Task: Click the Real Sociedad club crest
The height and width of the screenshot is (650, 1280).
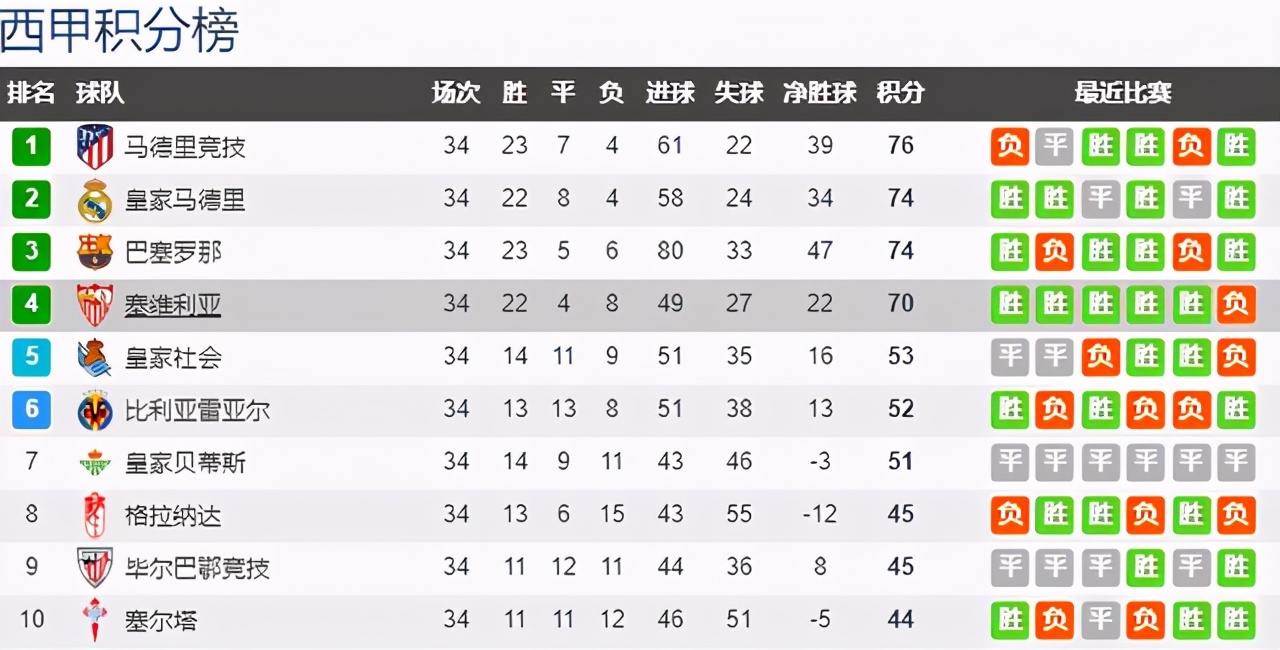Action: click(x=95, y=357)
